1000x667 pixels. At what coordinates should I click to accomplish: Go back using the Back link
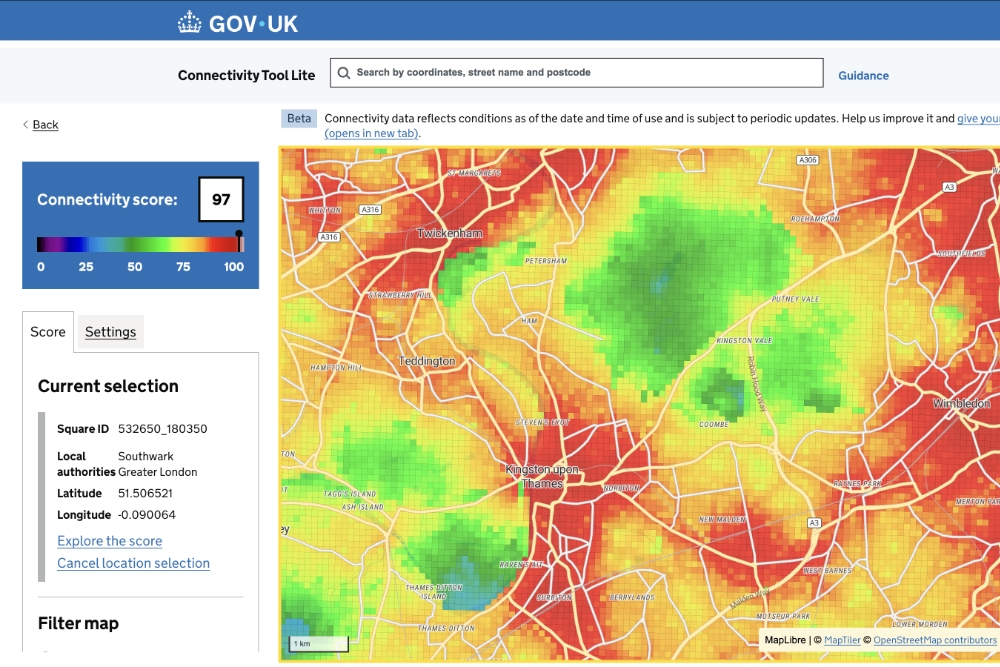click(45, 125)
